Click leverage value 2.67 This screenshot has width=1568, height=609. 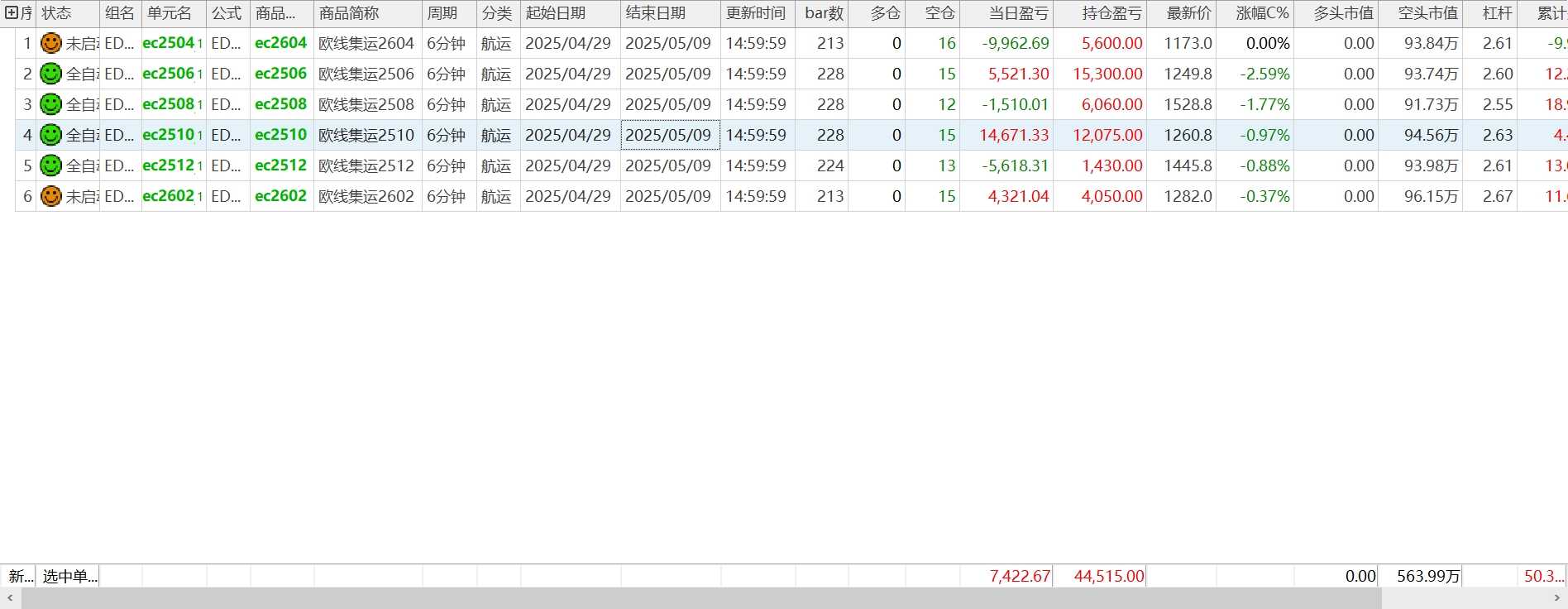pyautogui.click(x=1498, y=196)
